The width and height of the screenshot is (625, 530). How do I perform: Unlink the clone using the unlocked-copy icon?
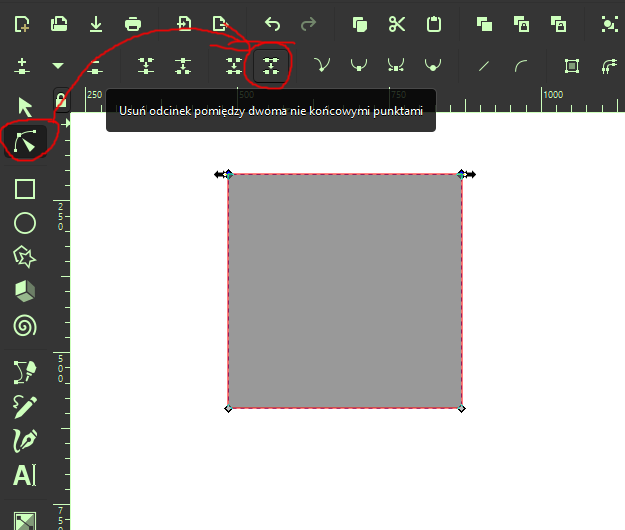pos(558,24)
